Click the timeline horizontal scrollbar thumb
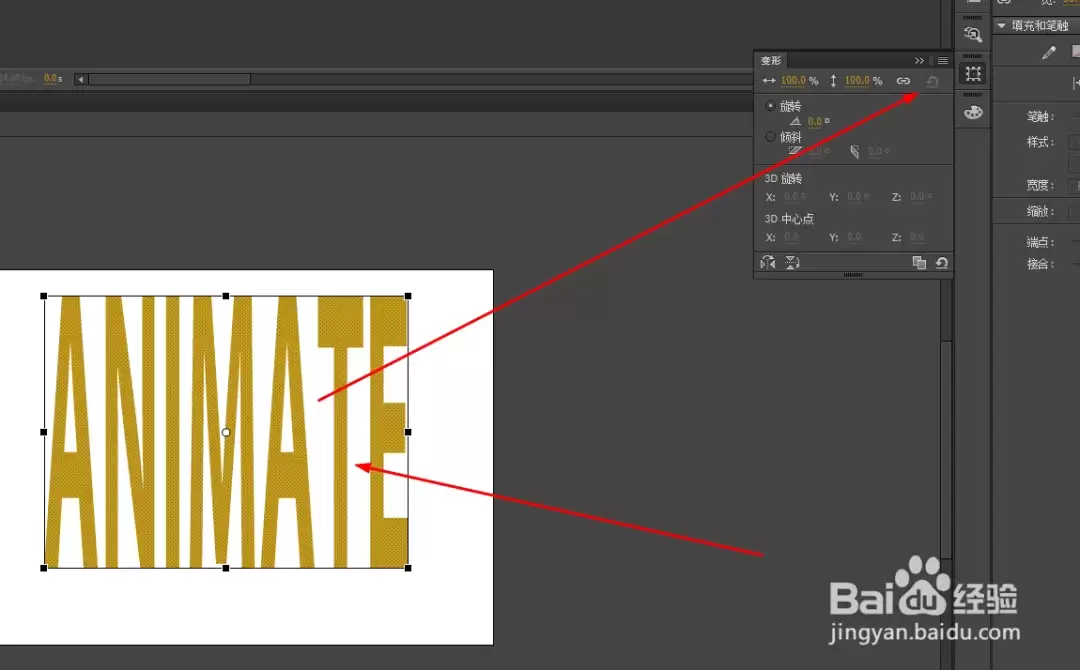The image size is (1080, 670). pos(169,79)
